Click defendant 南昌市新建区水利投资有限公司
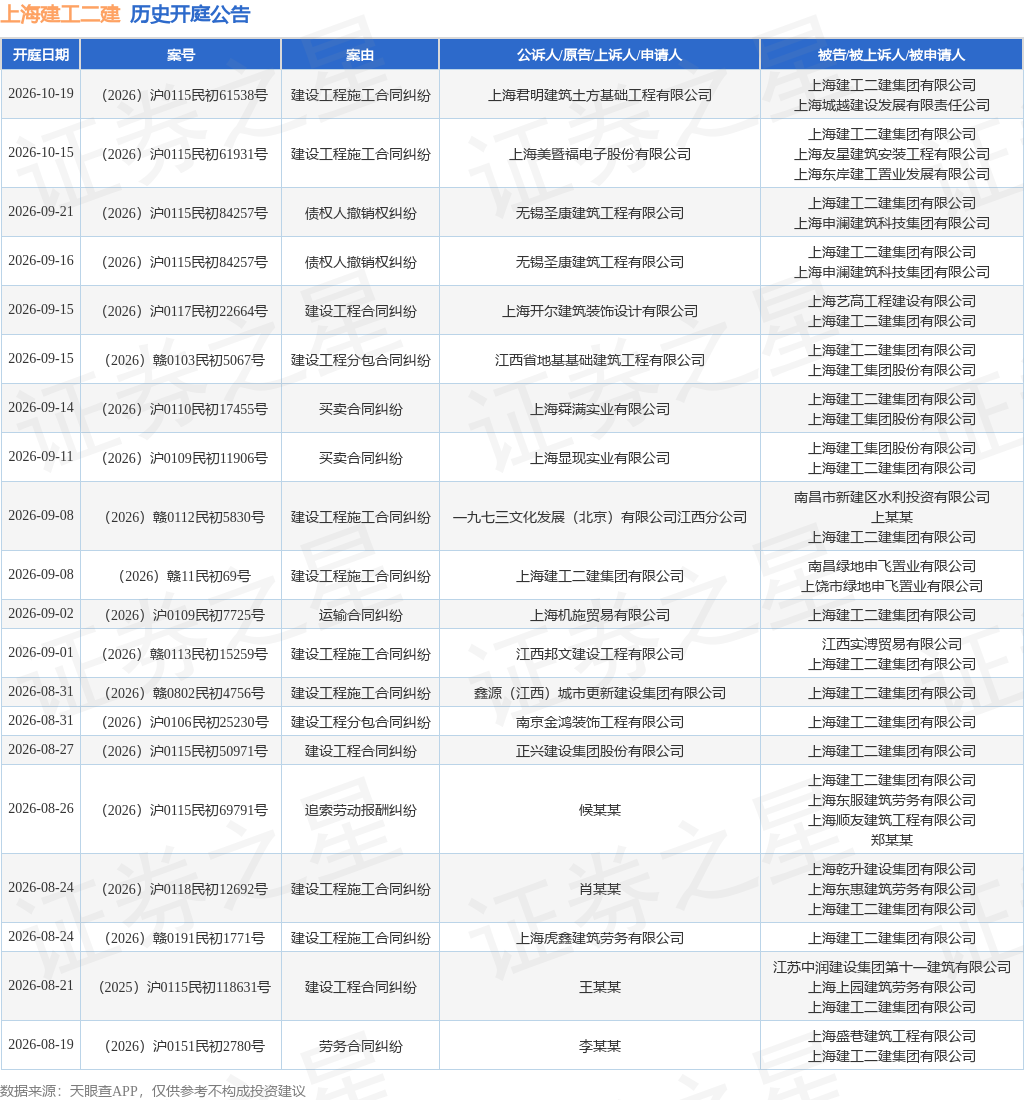The image size is (1024, 1100). tap(891, 497)
